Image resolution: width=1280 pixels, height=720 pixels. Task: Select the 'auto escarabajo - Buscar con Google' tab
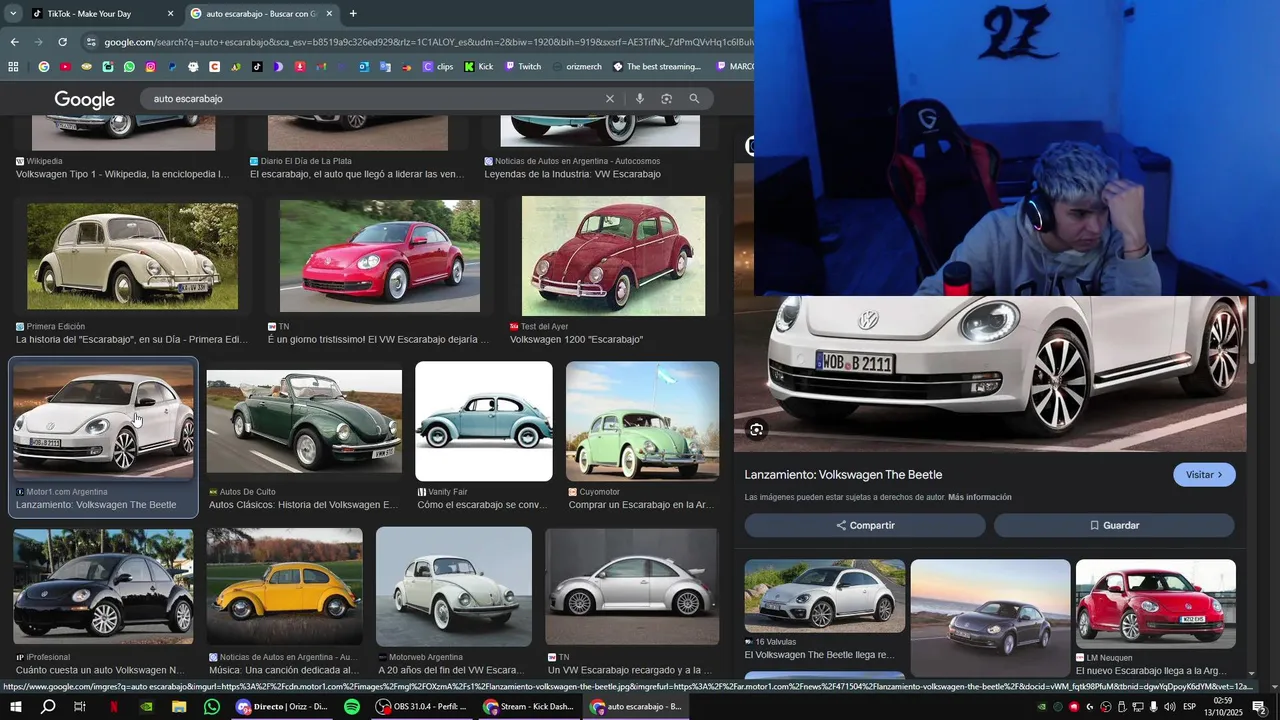[262, 14]
